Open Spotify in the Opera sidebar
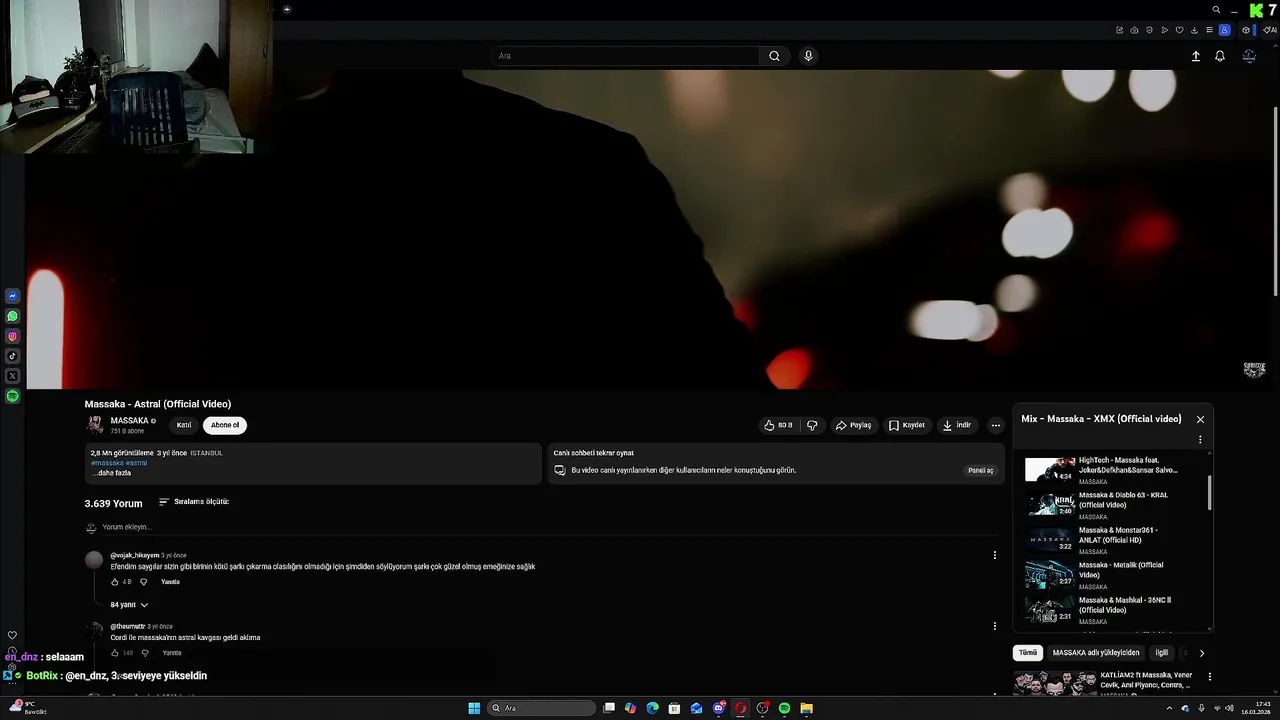Screen dimensions: 1280x720 (13, 396)
